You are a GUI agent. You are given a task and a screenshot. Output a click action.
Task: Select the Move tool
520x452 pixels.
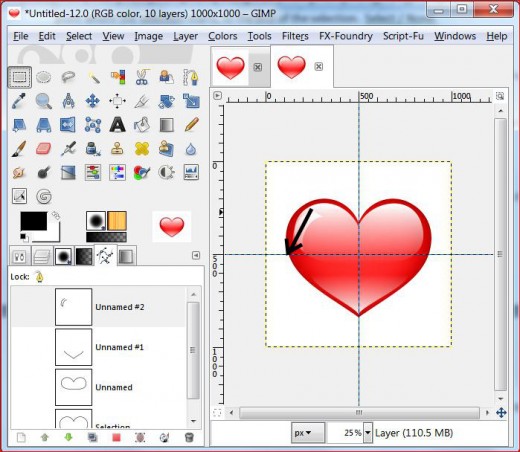click(x=93, y=101)
